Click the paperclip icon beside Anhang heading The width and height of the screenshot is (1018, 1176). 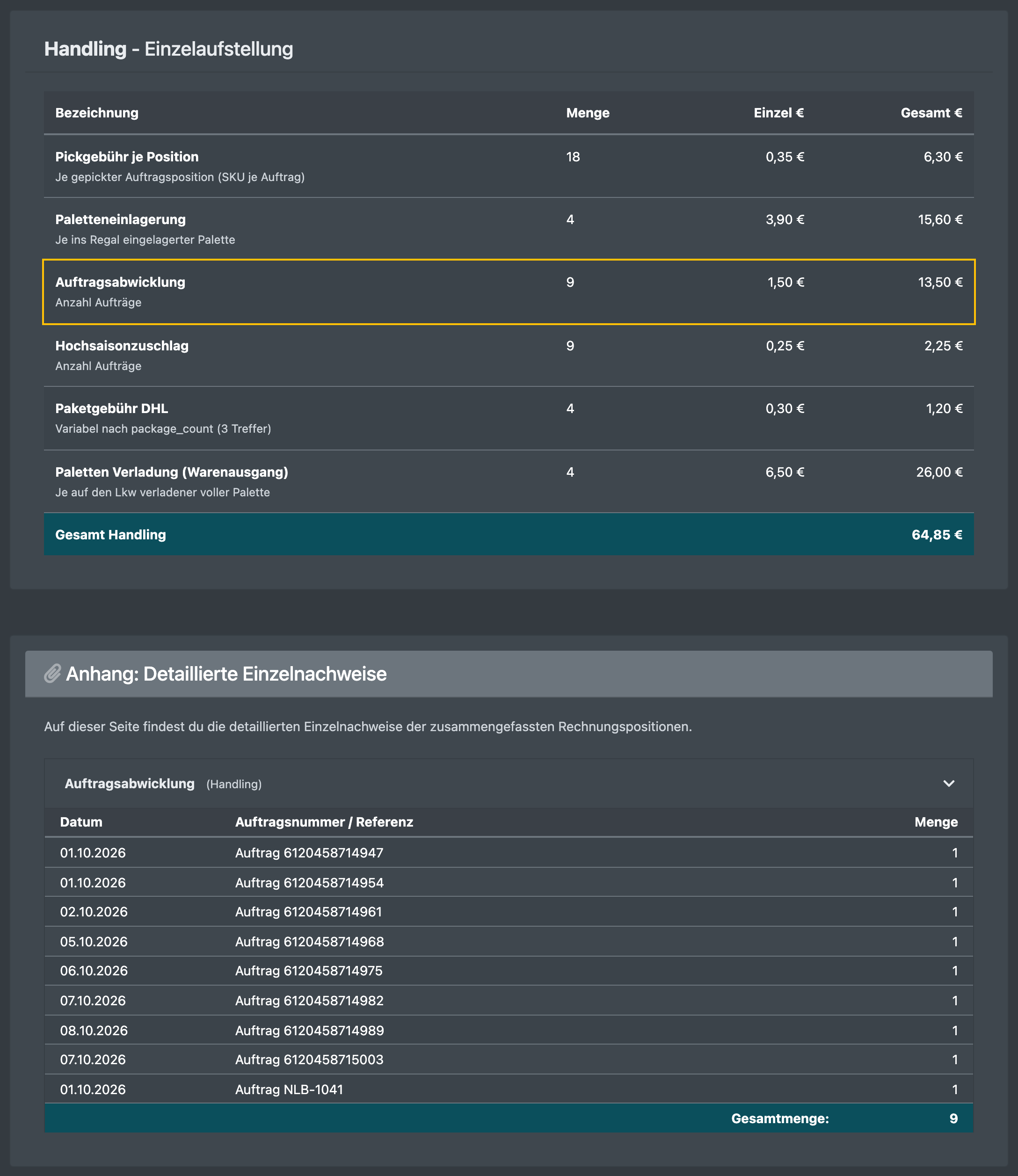tap(52, 674)
